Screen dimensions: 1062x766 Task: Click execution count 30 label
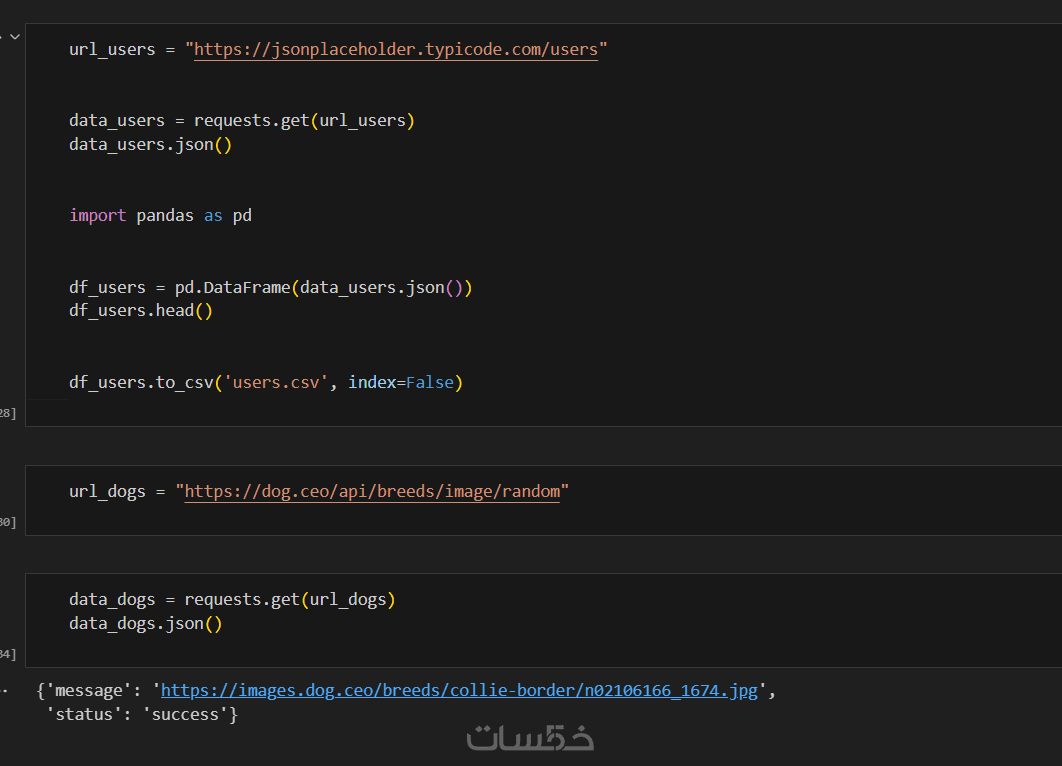(x=8, y=522)
